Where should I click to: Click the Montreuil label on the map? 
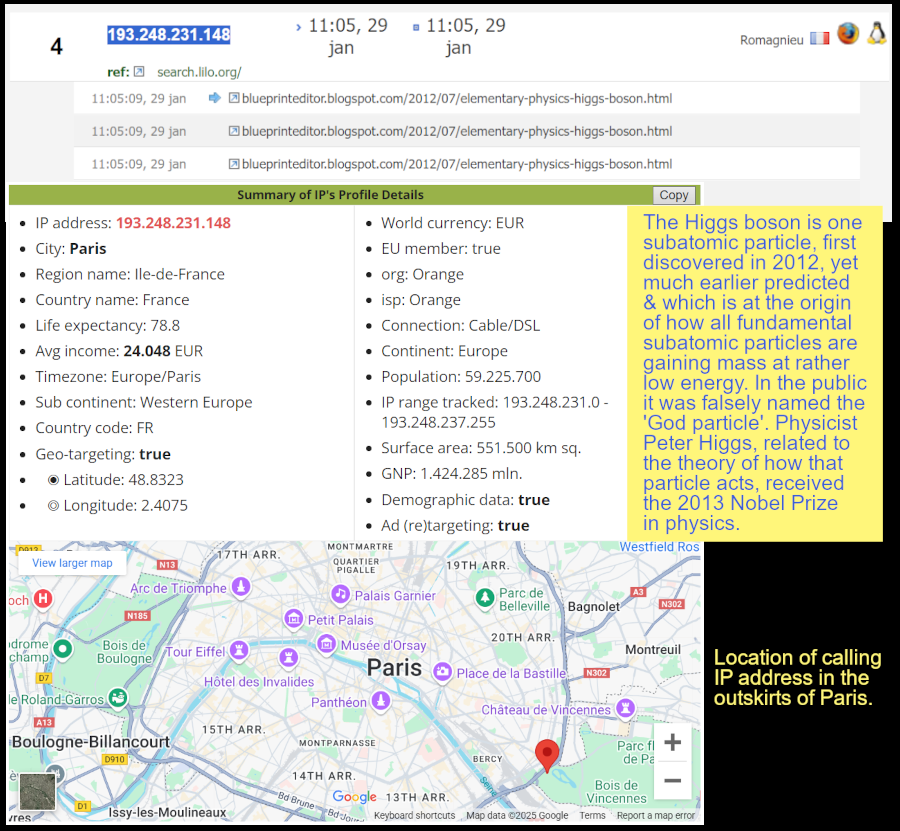tap(653, 649)
